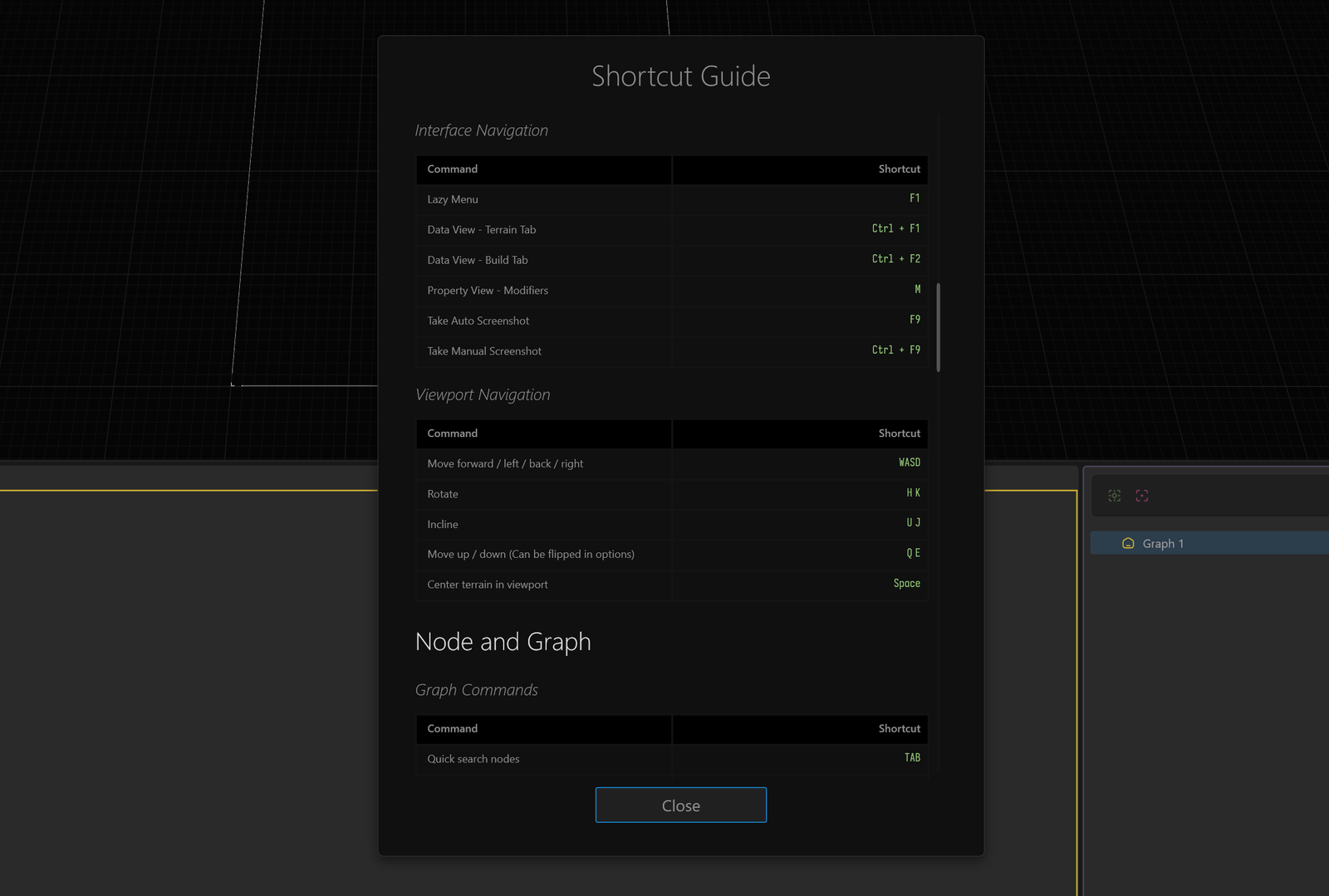Select the Take Auto Screenshot row
This screenshot has width=1329, height=896.
(581, 321)
